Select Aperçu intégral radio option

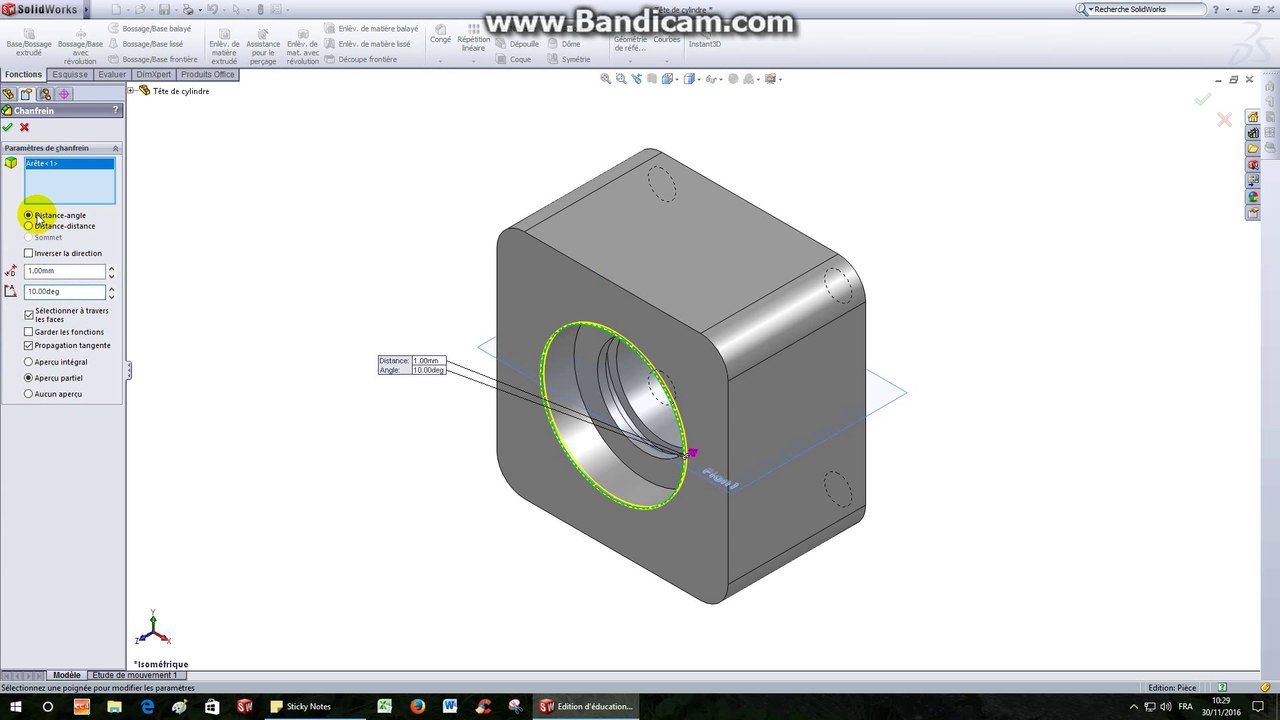click(55, 362)
